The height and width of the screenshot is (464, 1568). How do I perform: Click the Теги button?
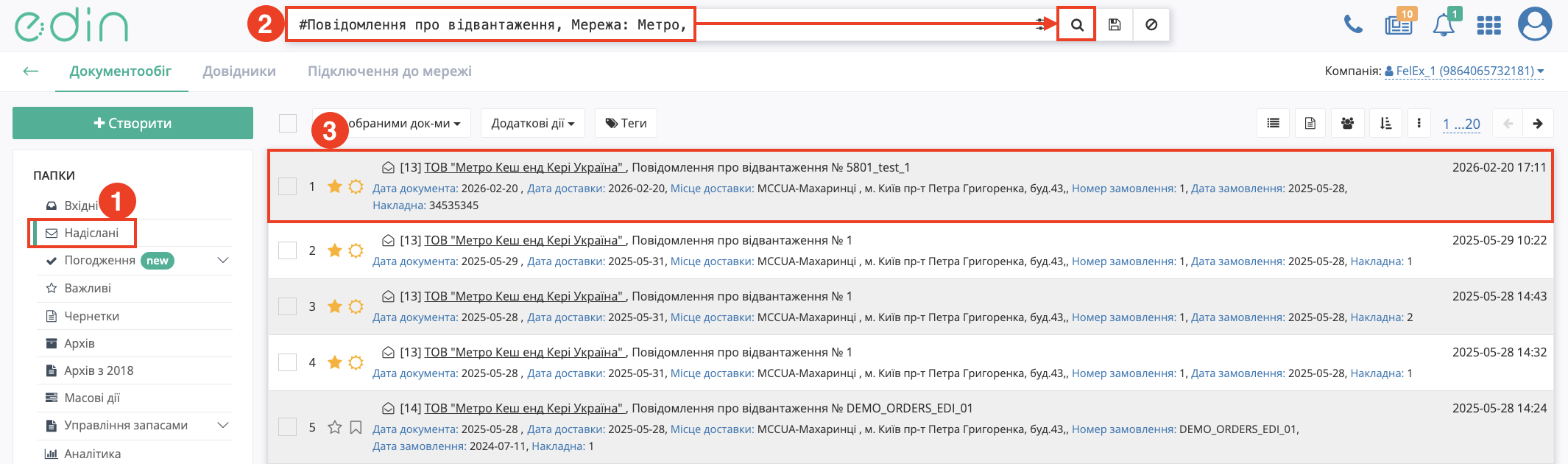[x=626, y=123]
